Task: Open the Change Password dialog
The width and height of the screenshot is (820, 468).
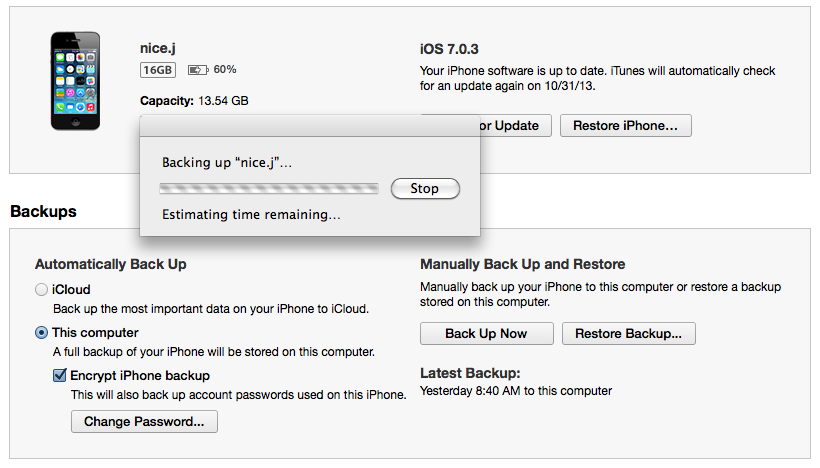Action: pyautogui.click(x=144, y=422)
